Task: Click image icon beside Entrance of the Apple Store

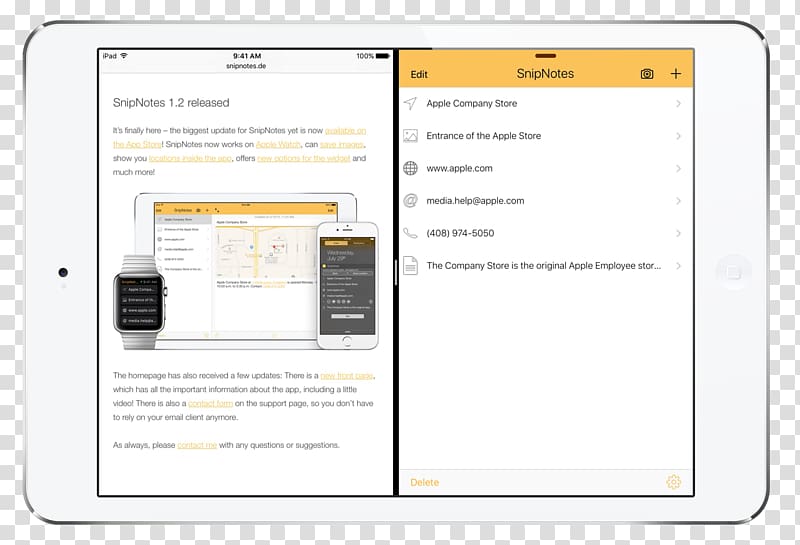Action: [410, 136]
